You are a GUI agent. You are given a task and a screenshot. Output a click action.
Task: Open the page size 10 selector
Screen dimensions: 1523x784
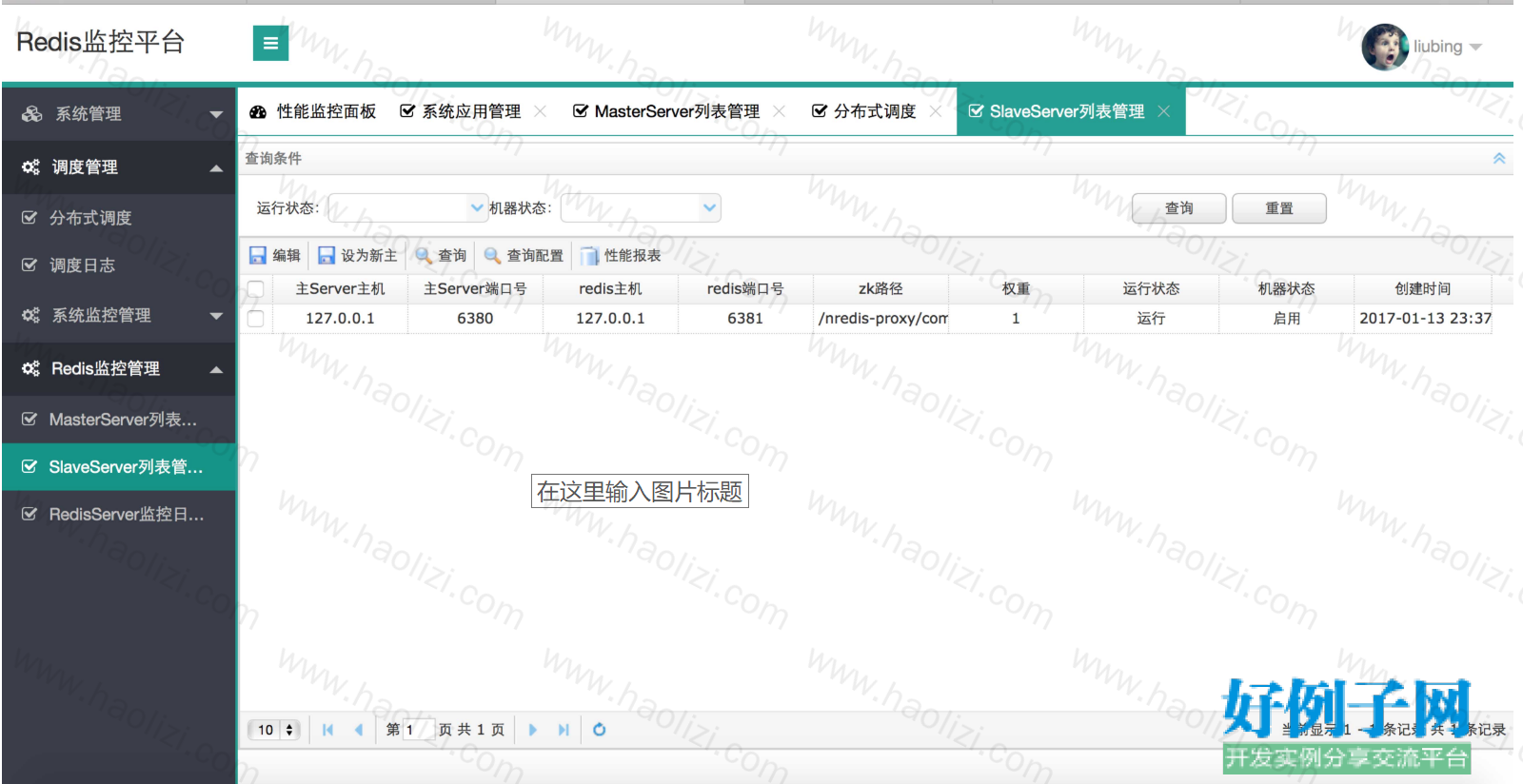(x=275, y=730)
